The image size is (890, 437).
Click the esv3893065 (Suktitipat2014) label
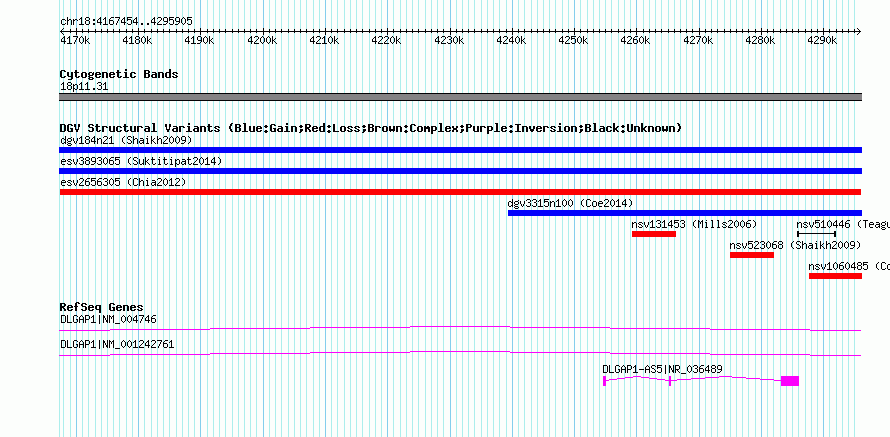(x=141, y=161)
